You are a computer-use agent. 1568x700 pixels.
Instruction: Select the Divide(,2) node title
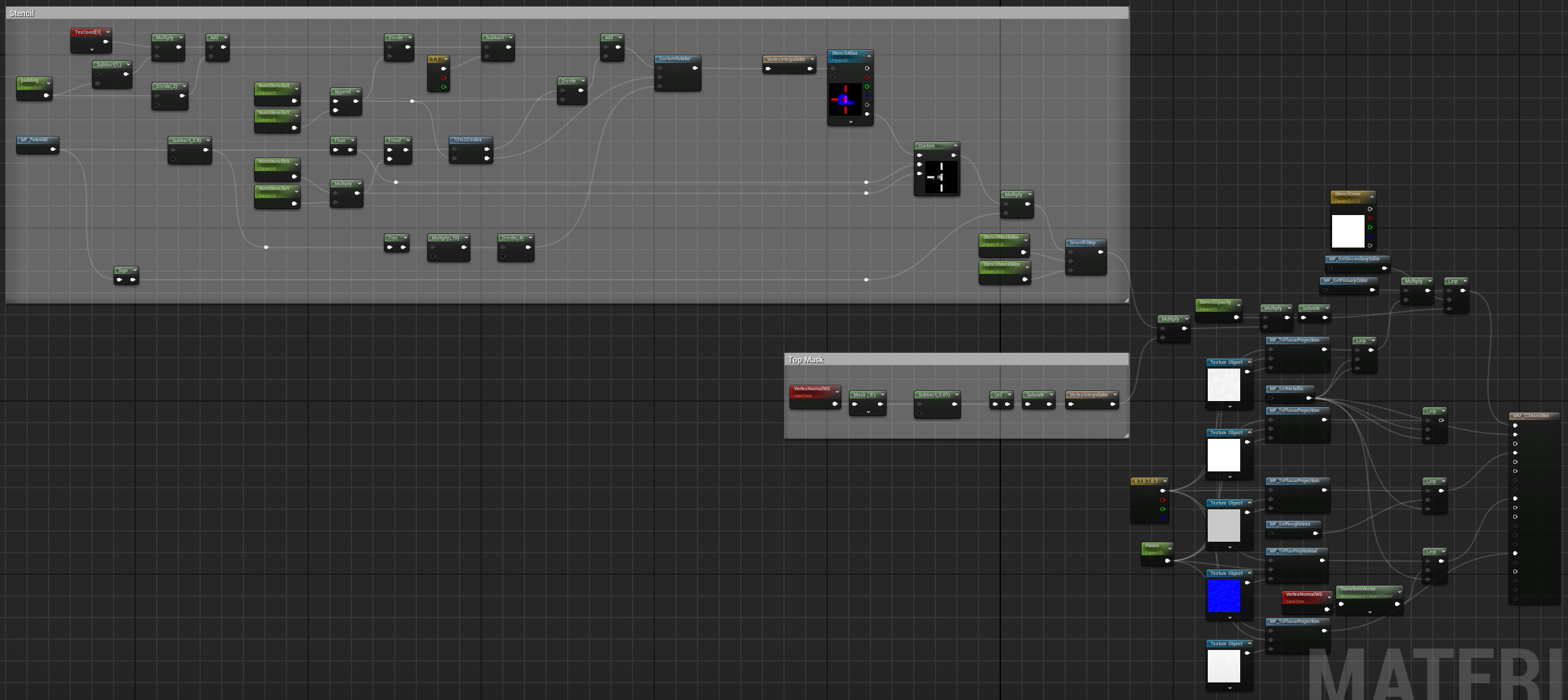(x=167, y=87)
